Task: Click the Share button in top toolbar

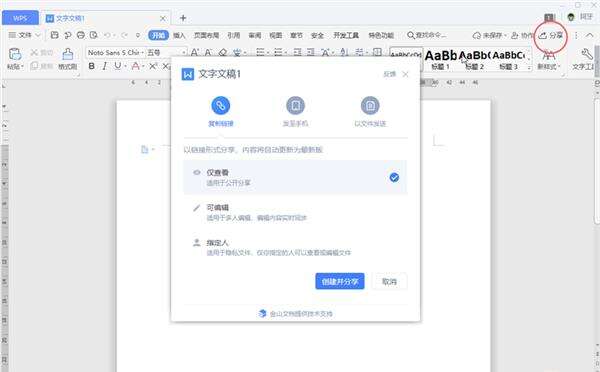Action: (x=551, y=36)
